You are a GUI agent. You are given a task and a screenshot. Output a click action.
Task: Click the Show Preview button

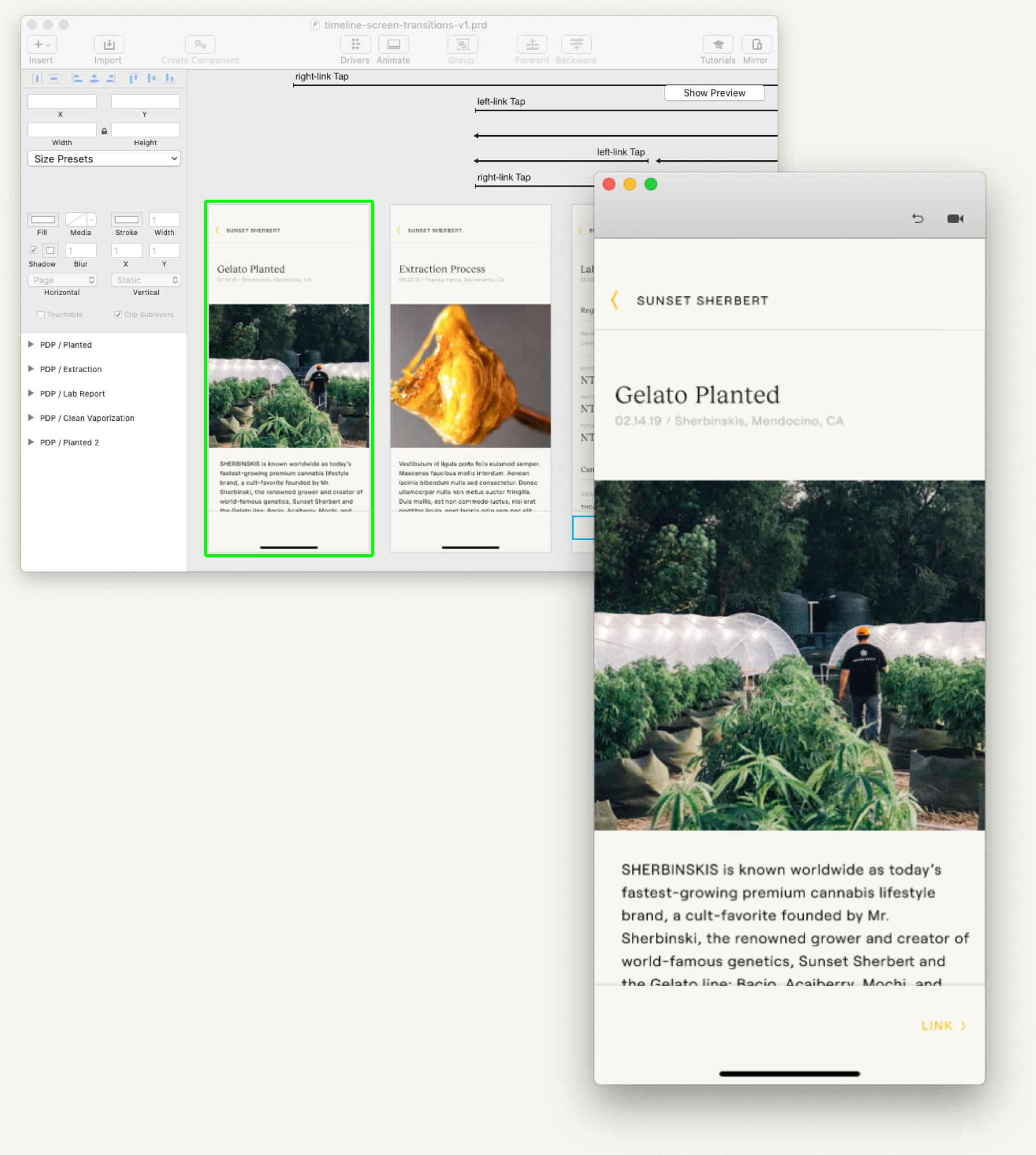click(714, 93)
